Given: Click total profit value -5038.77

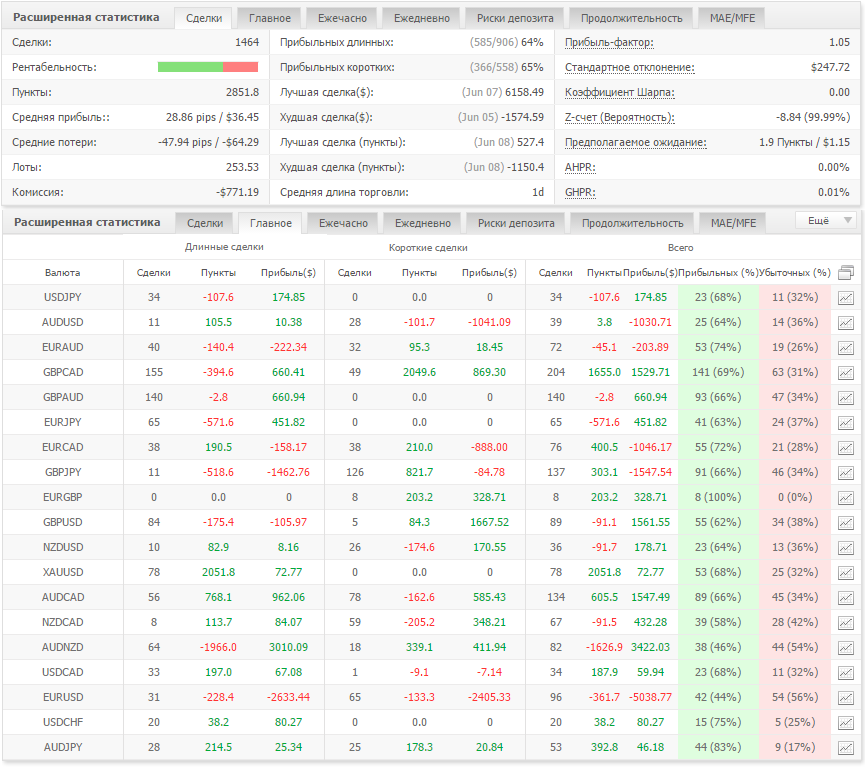Looking at the screenshot, I should click(650, 697).
